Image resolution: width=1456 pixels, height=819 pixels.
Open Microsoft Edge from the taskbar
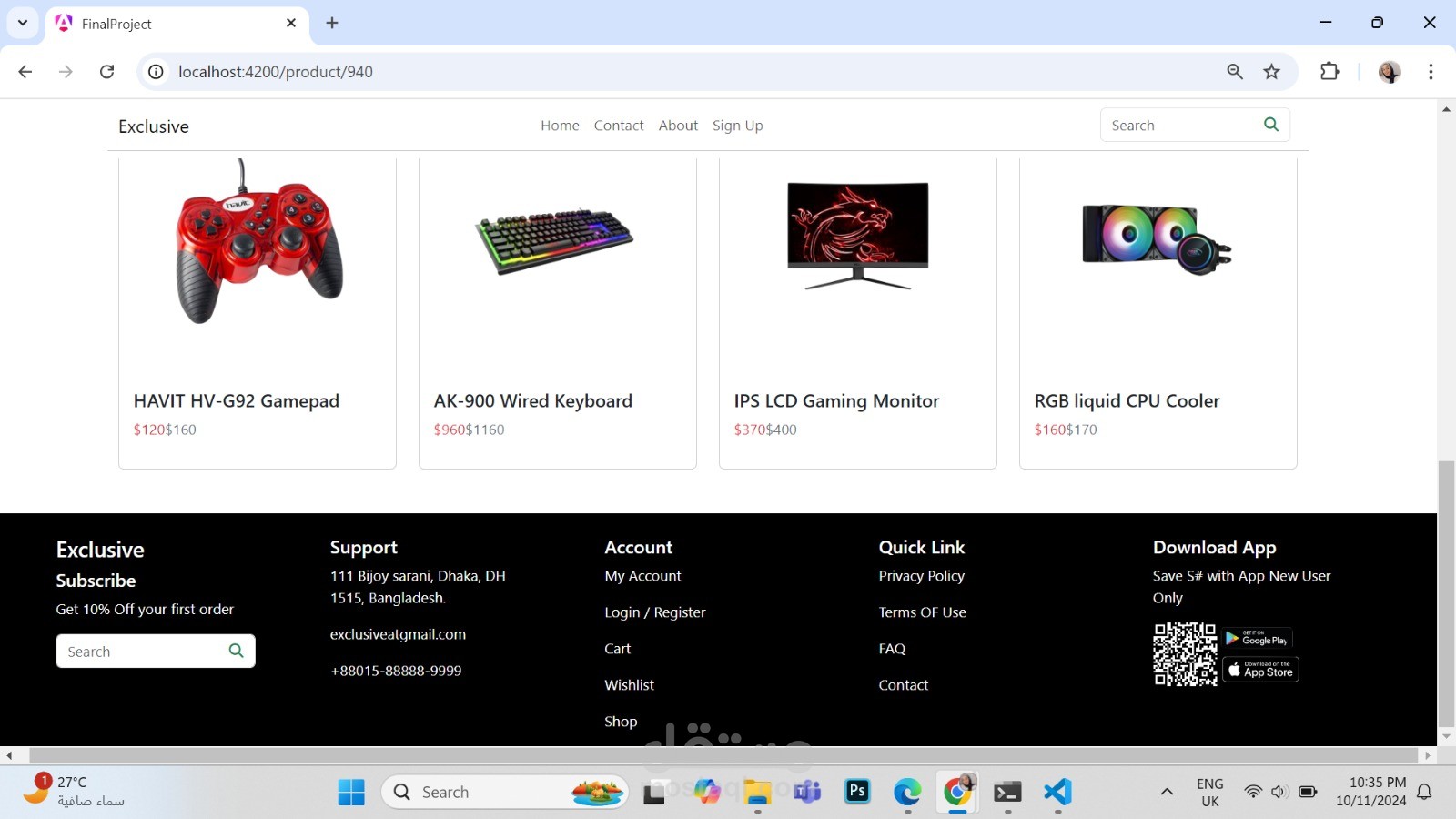(907, 792)
